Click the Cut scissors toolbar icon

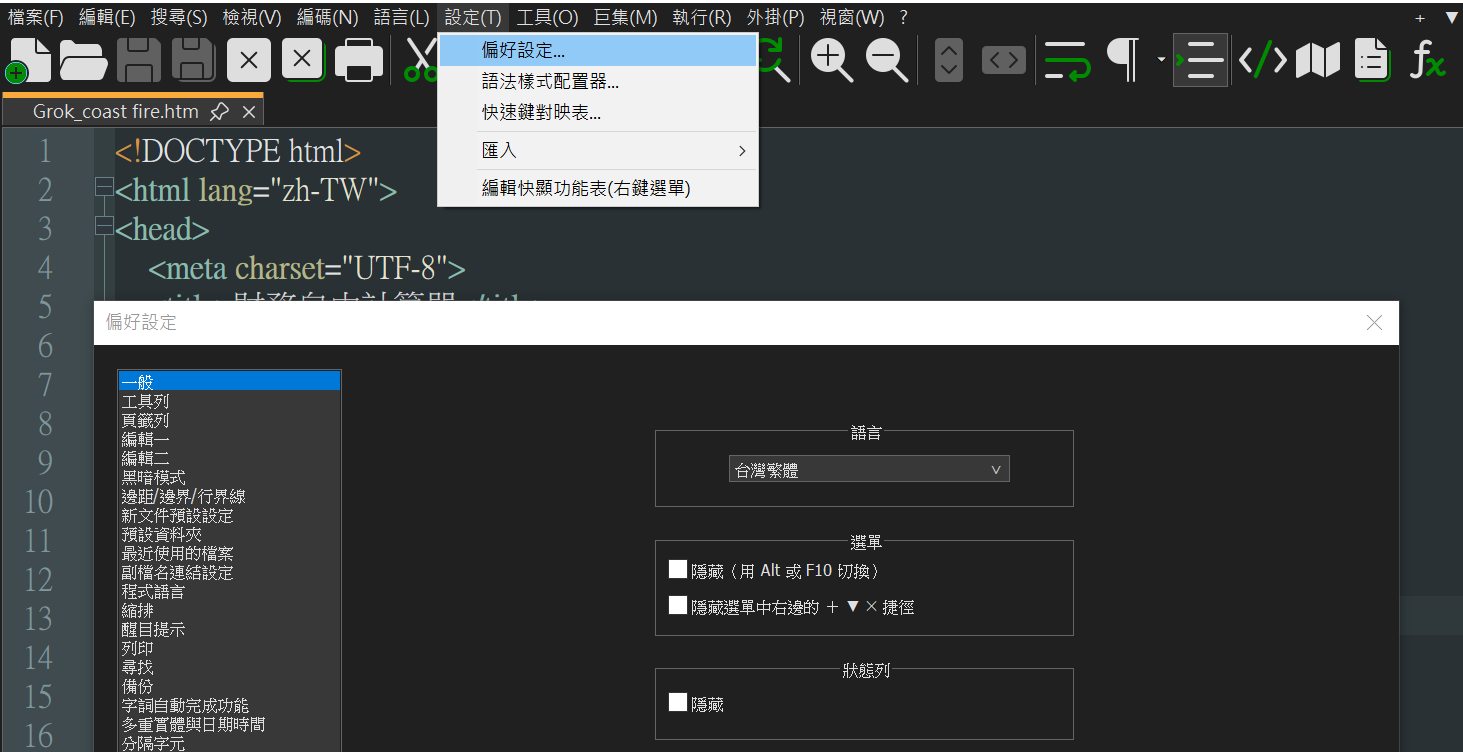pyautogui.click(x=420, y=60)
